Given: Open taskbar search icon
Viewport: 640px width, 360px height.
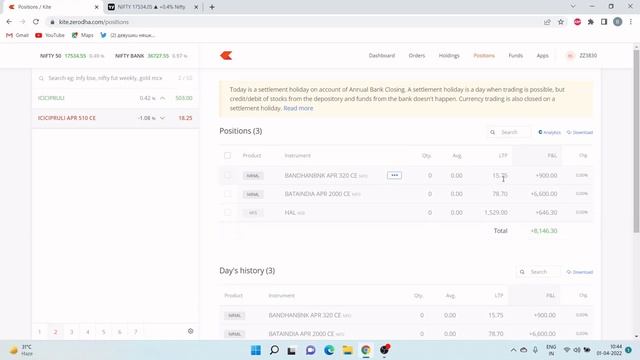Looking at the screenshot, I should [x=274, y=350].
